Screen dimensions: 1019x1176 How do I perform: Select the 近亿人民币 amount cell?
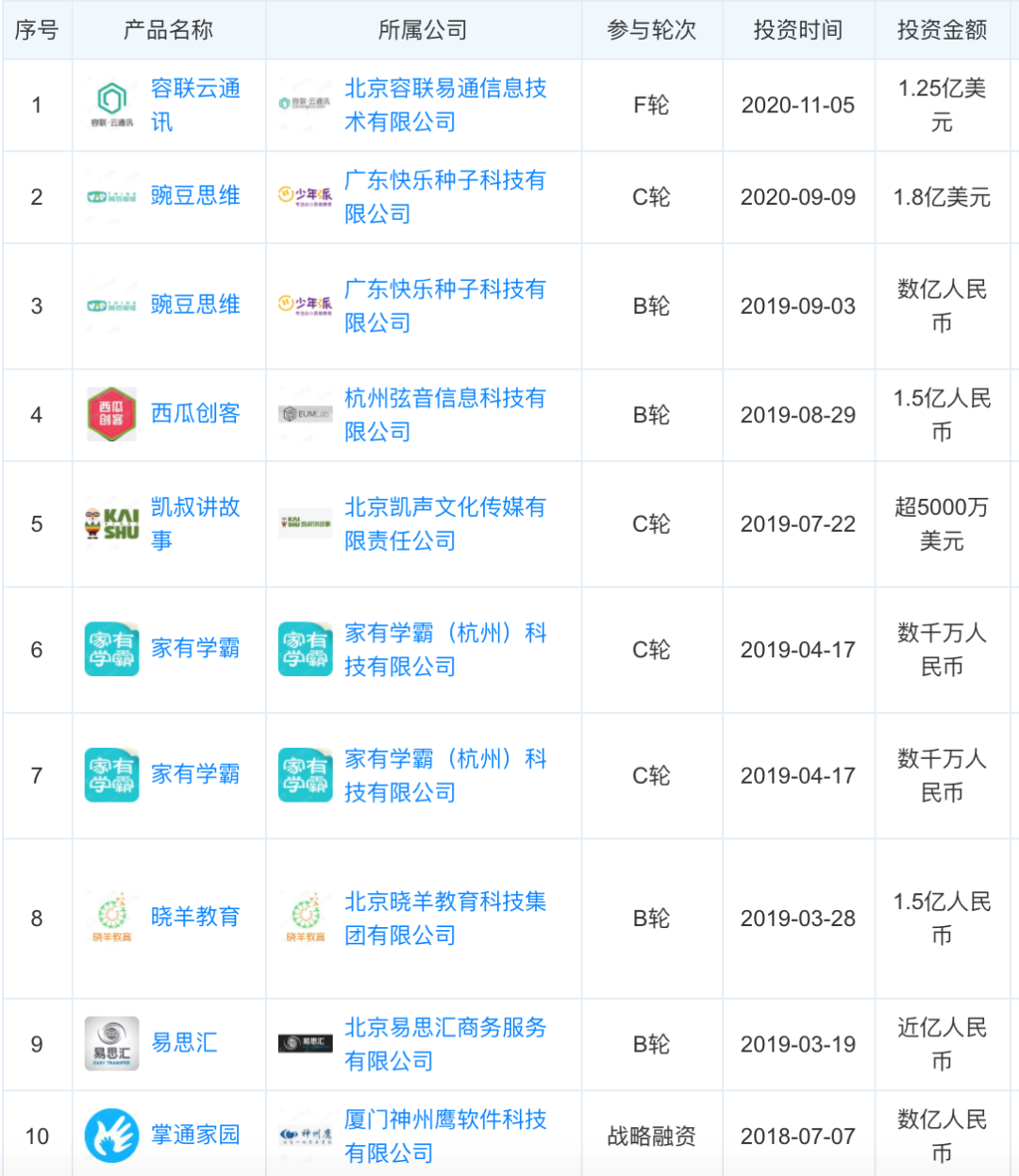pyautogui.click(x=943, y=1045)
